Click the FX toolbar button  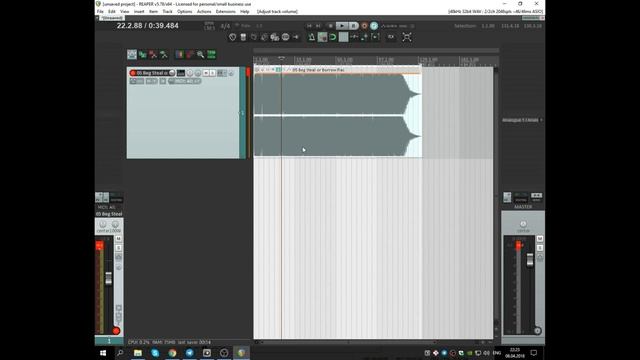point(391,37)
